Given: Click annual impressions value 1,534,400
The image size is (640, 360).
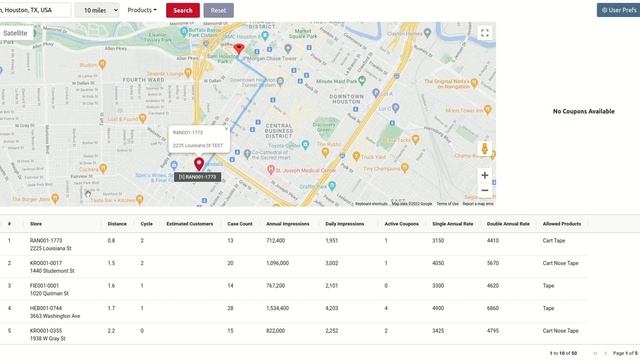Looking at the screenshot, I should click(277, 308).
